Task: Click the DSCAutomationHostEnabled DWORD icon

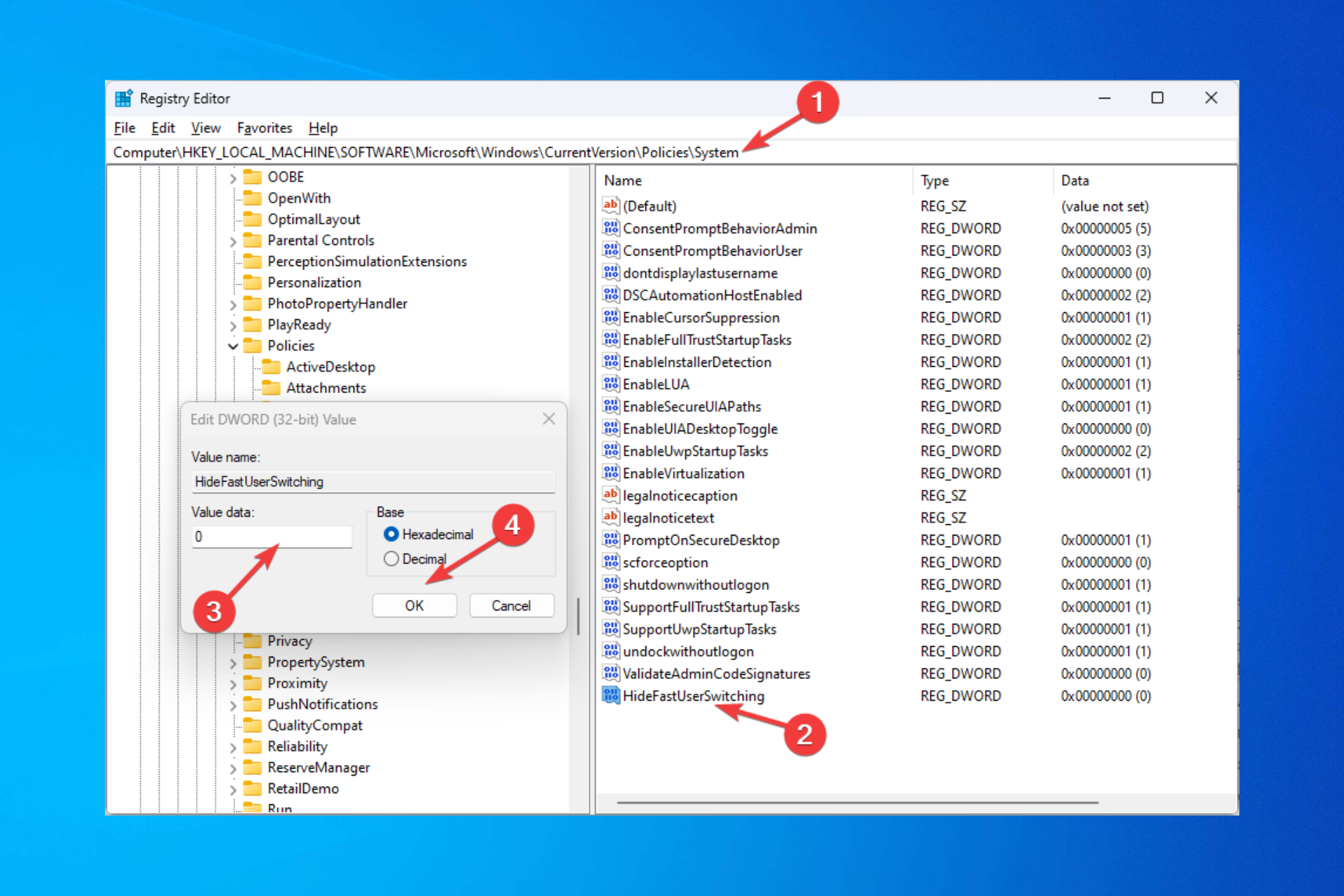Action: pos(610,295)
